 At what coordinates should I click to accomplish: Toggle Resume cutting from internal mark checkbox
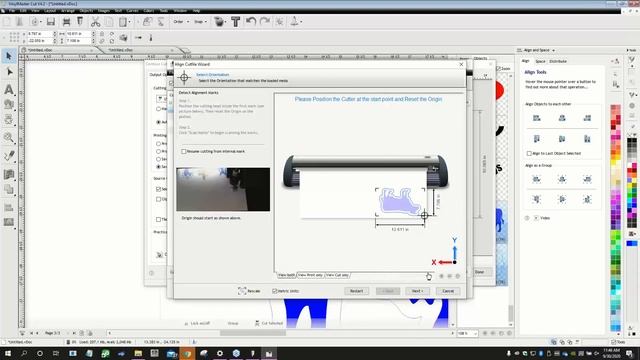pos(184,151)
